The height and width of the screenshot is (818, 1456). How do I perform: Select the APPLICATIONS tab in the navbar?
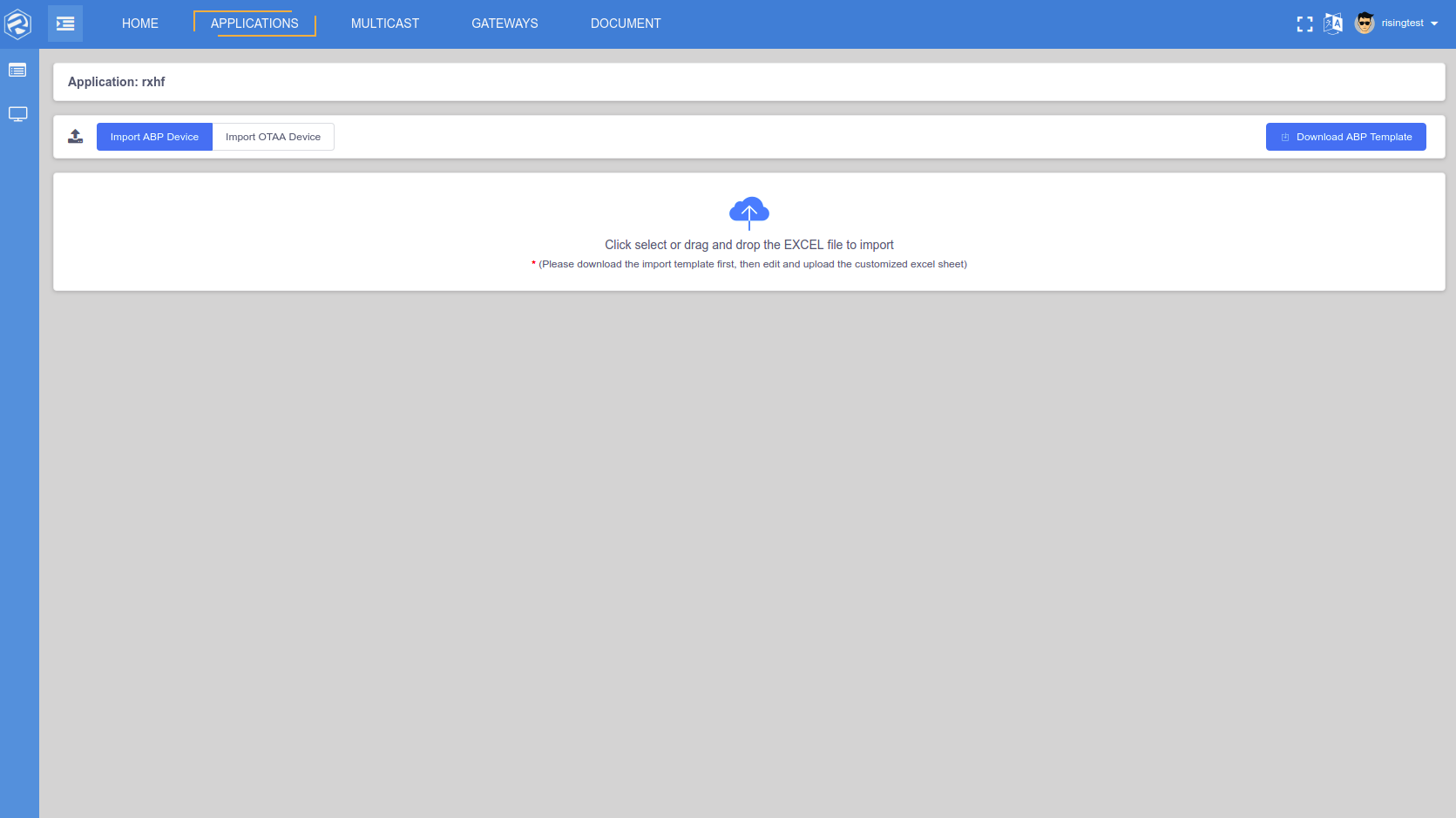(254, 24)
